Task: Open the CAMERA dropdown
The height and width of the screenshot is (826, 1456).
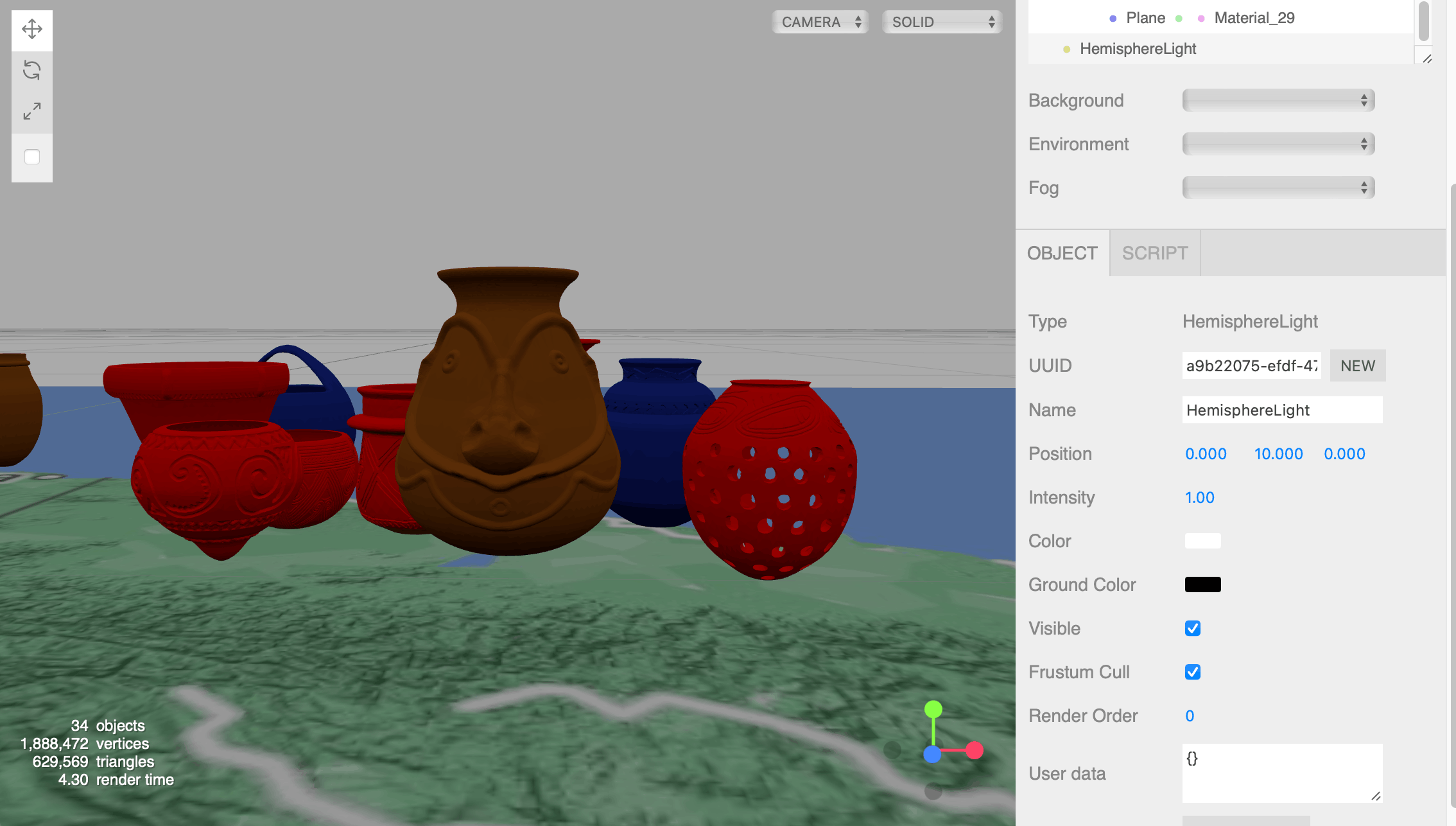Action: [x=820, y=22]
